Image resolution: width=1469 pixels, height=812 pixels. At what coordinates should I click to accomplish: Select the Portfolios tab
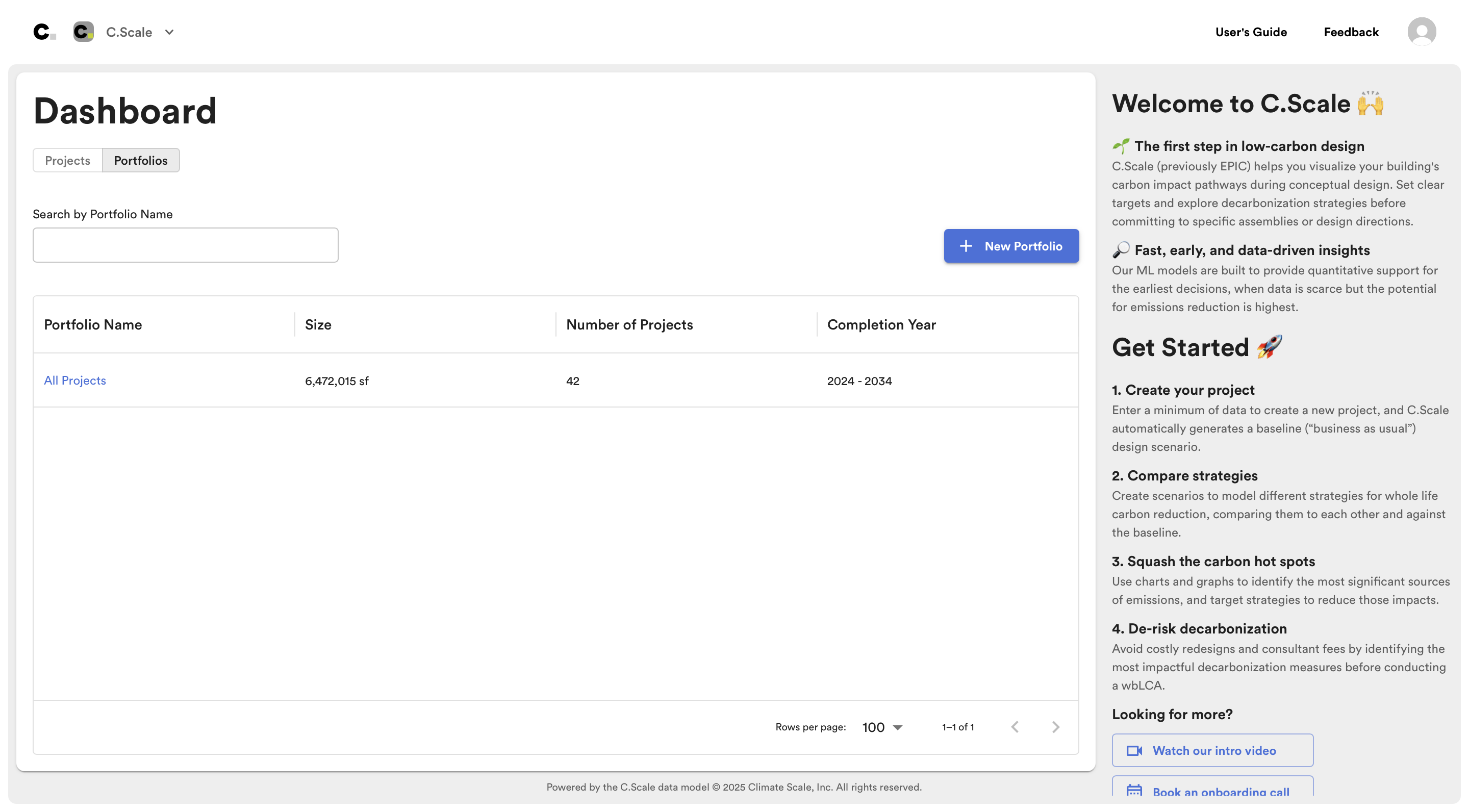click(141, 160)
